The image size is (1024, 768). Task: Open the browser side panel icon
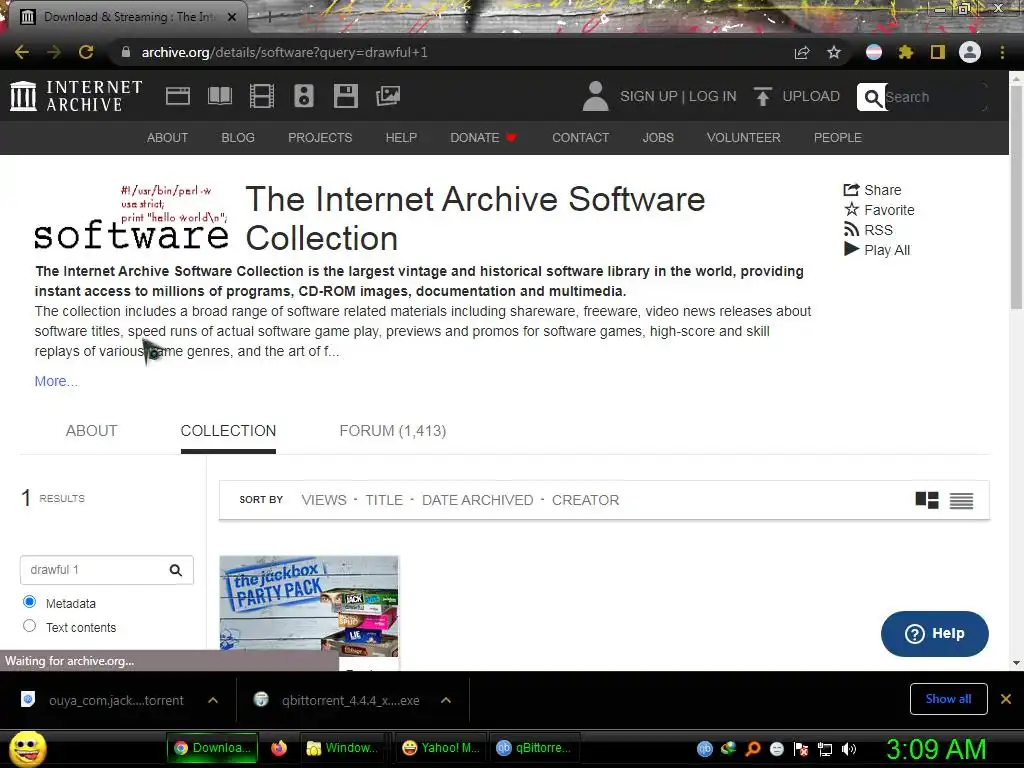point(937,52)
